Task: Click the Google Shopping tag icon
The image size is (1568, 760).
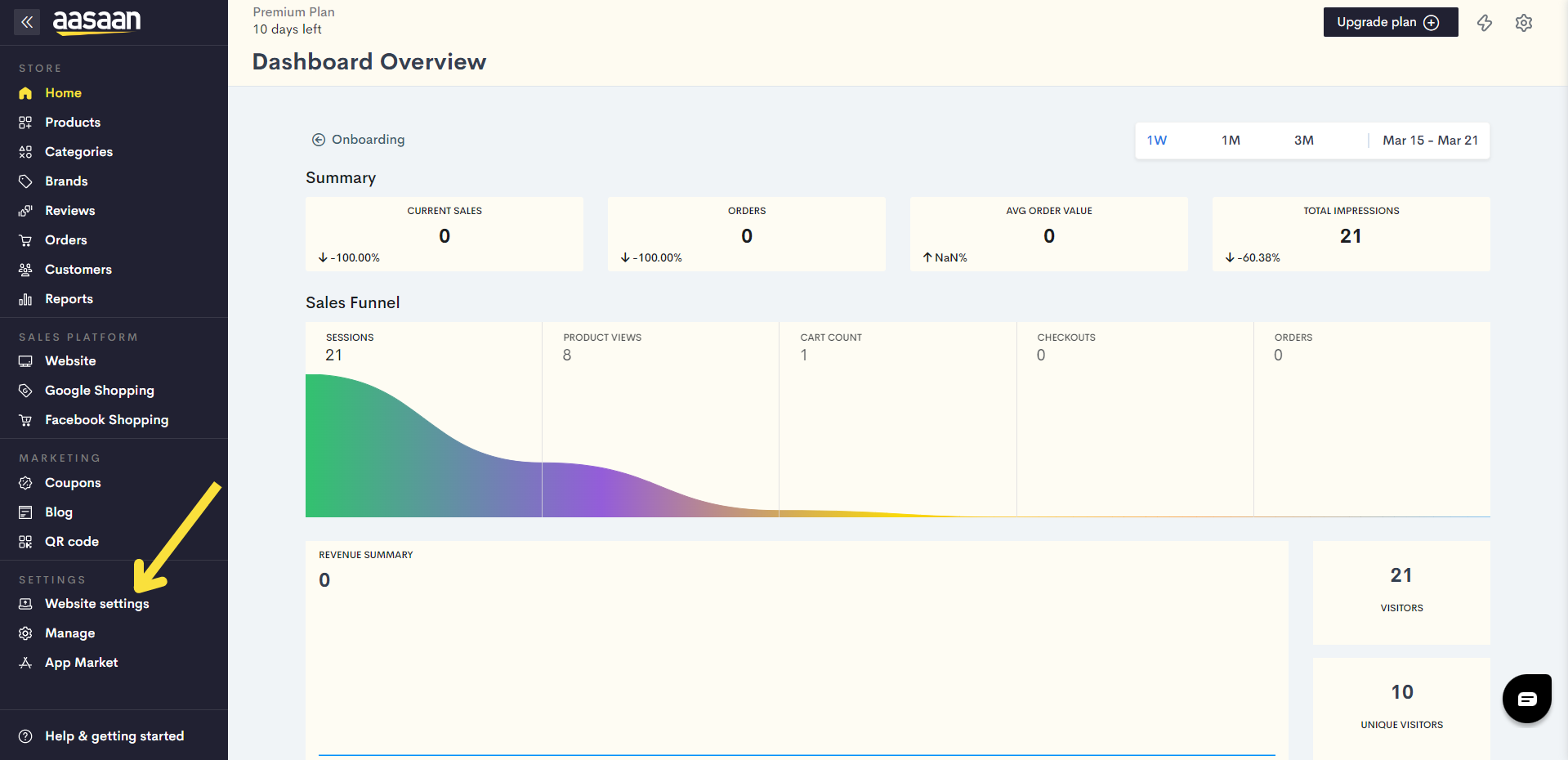Action: [x=25, y=391]
